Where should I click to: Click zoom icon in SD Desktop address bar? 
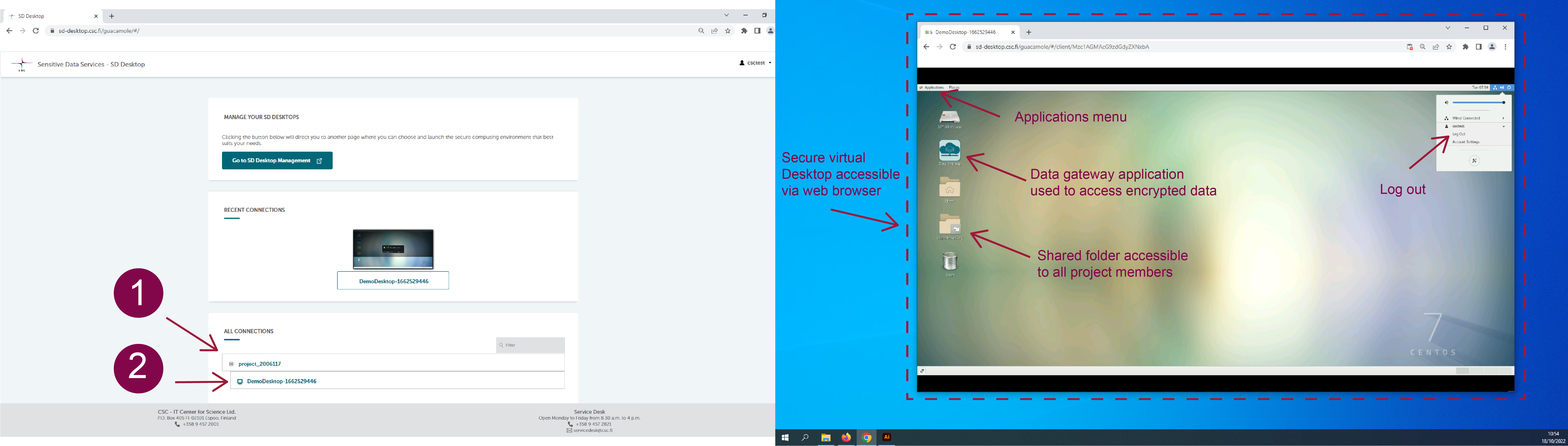click(701, 31)
